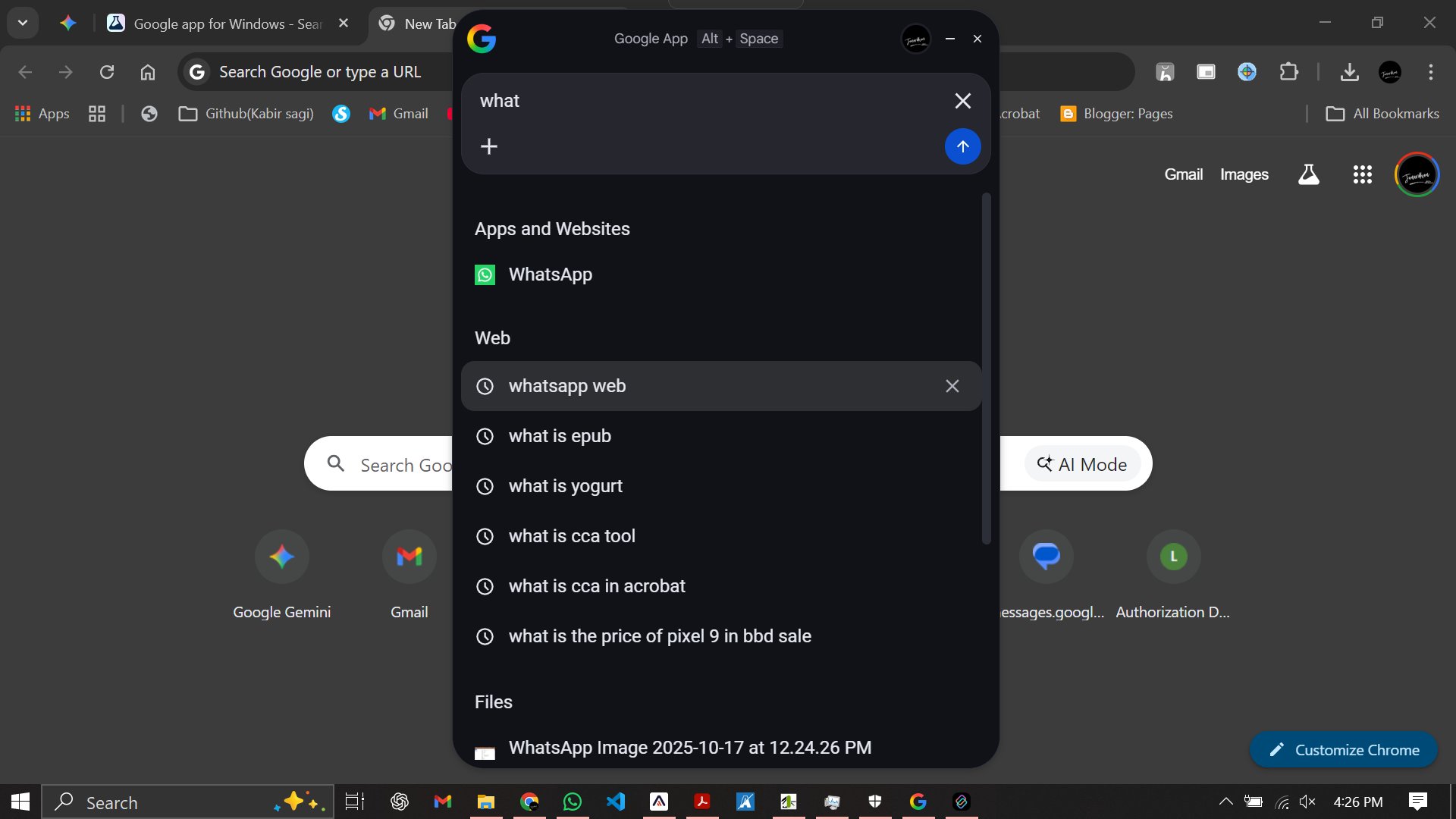The width and height of the screenshot is (1456, 819).
Task: Click the AI Mode button
Action: click(x=1082, y=464)
